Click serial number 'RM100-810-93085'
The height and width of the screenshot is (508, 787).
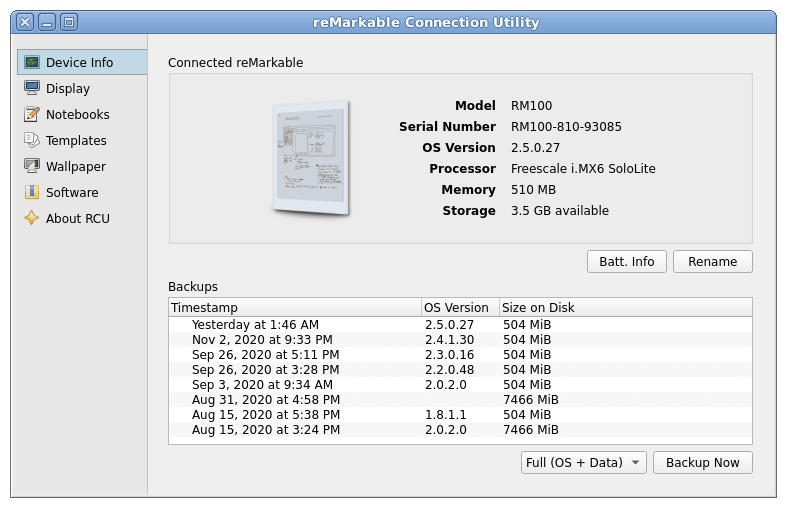566,126
